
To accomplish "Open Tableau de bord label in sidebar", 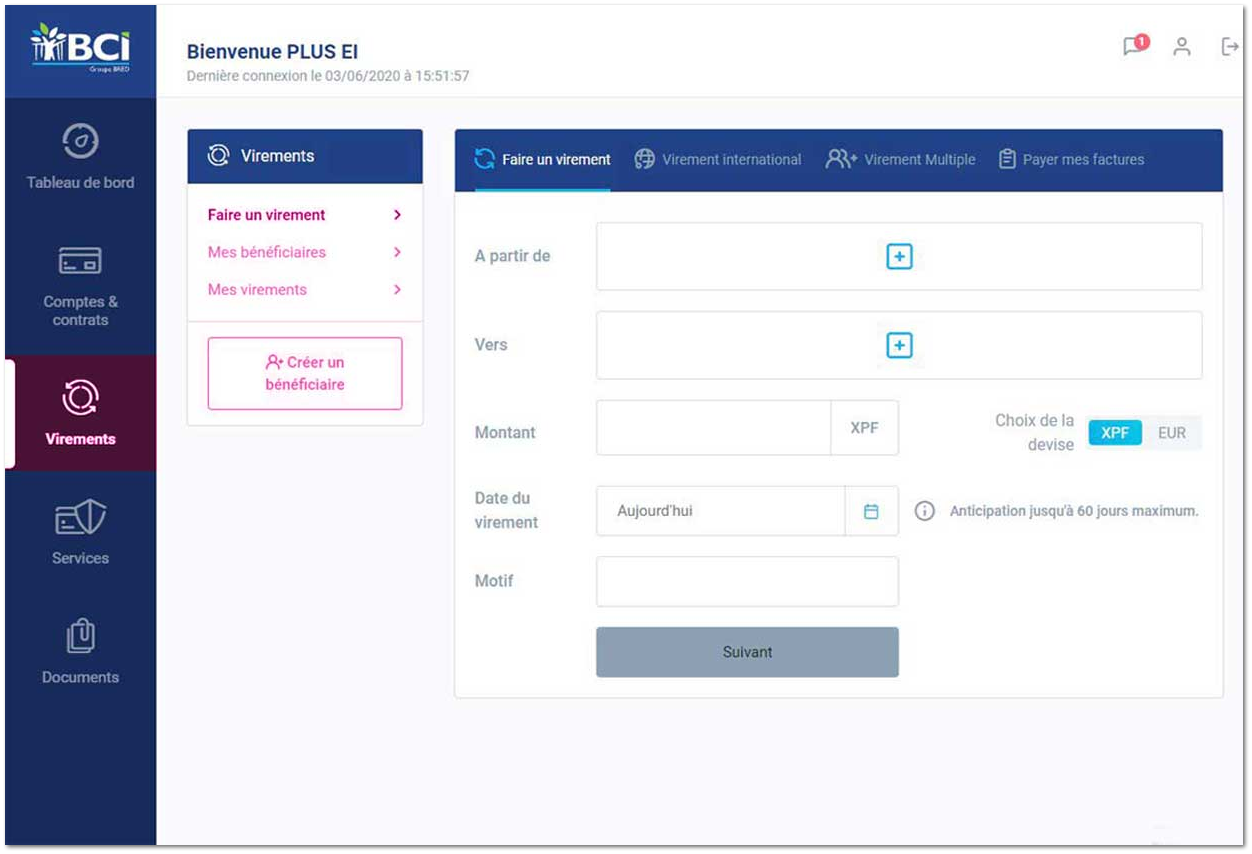I will tap(80, 183).
